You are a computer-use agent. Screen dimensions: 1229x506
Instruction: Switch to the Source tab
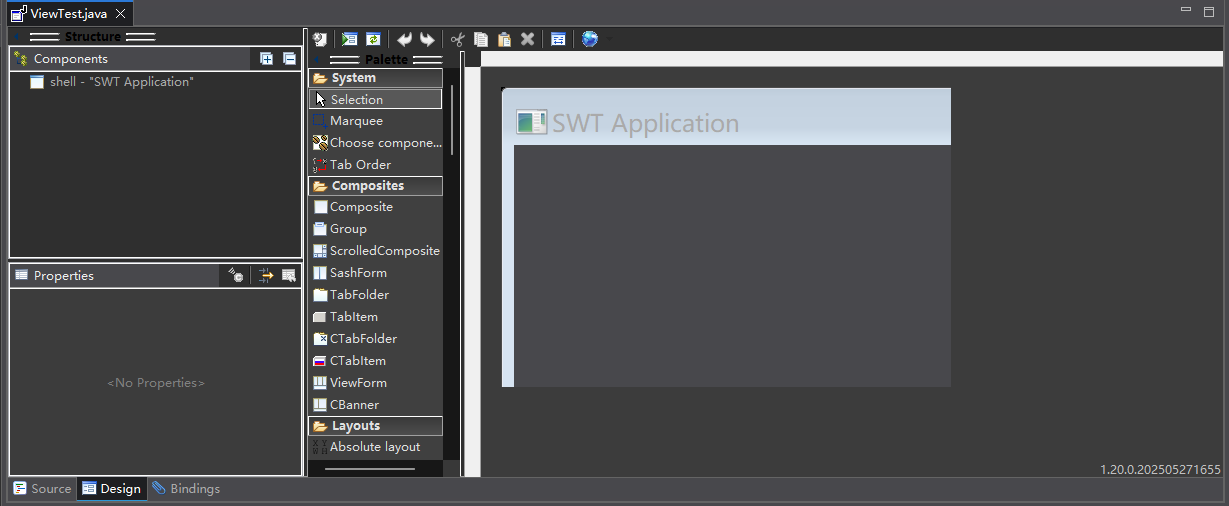42,489
